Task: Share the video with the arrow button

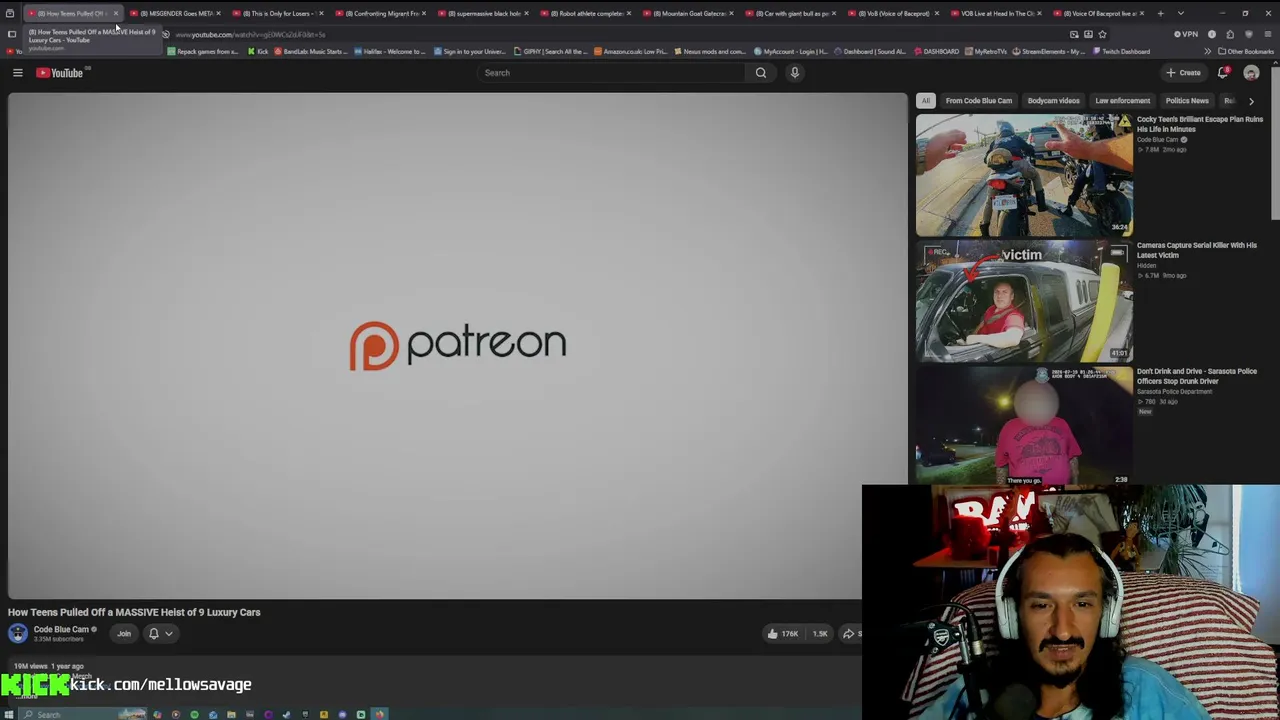Action: coord(850,633)
